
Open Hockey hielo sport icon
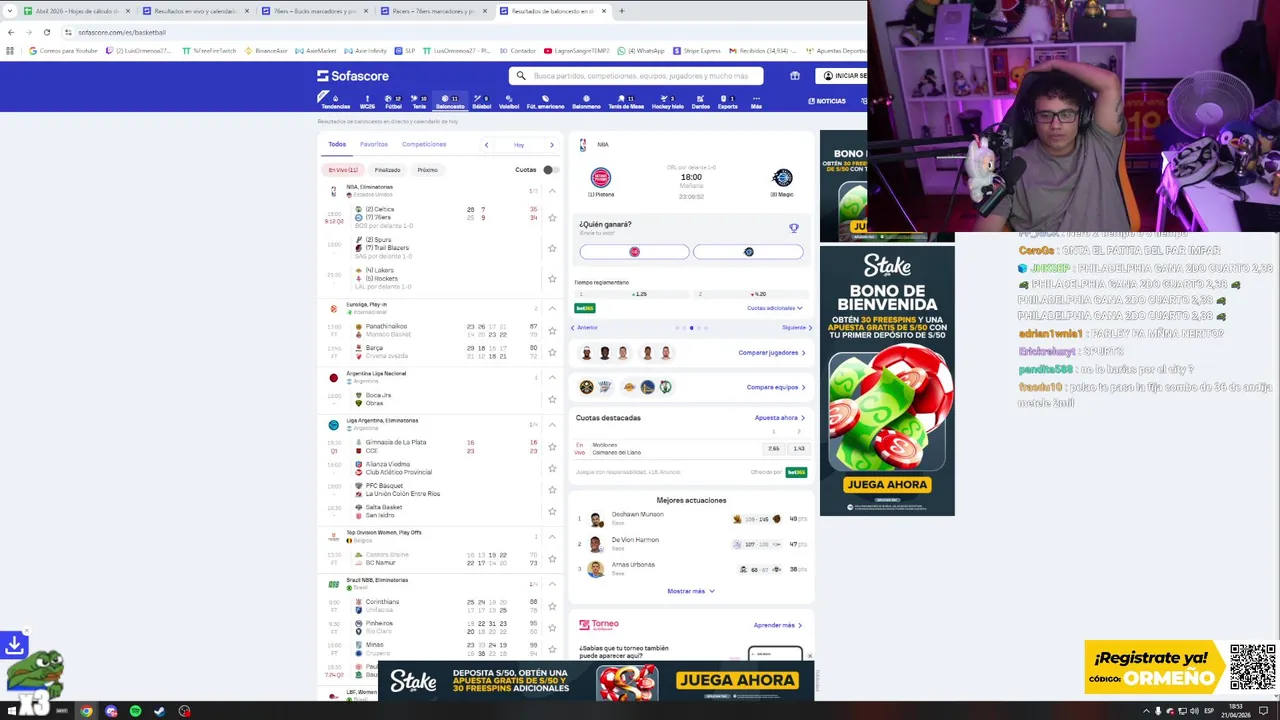[x=668, y=102]
